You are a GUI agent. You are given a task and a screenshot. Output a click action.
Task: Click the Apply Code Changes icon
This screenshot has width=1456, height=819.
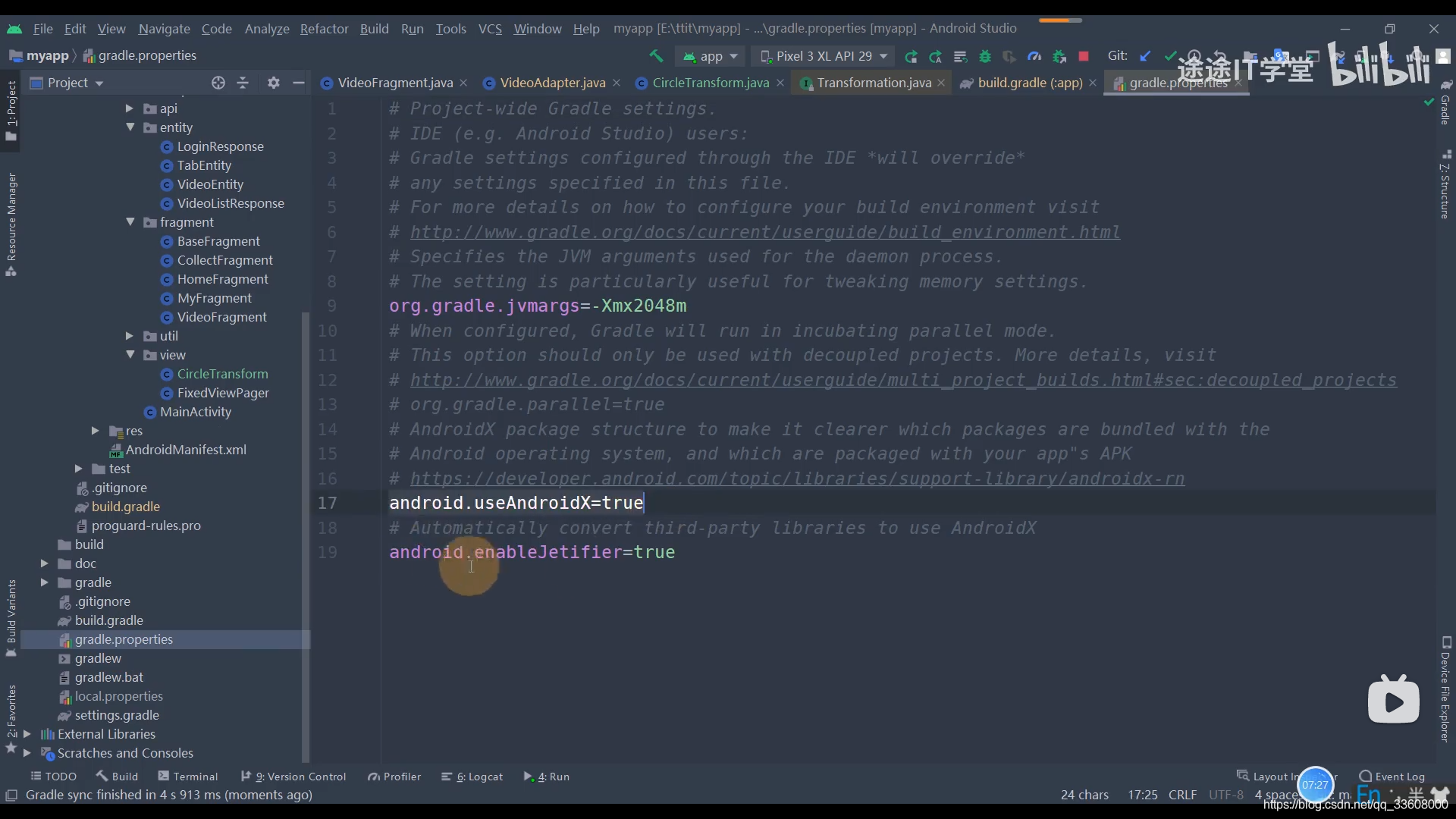(x=960, y=56)
